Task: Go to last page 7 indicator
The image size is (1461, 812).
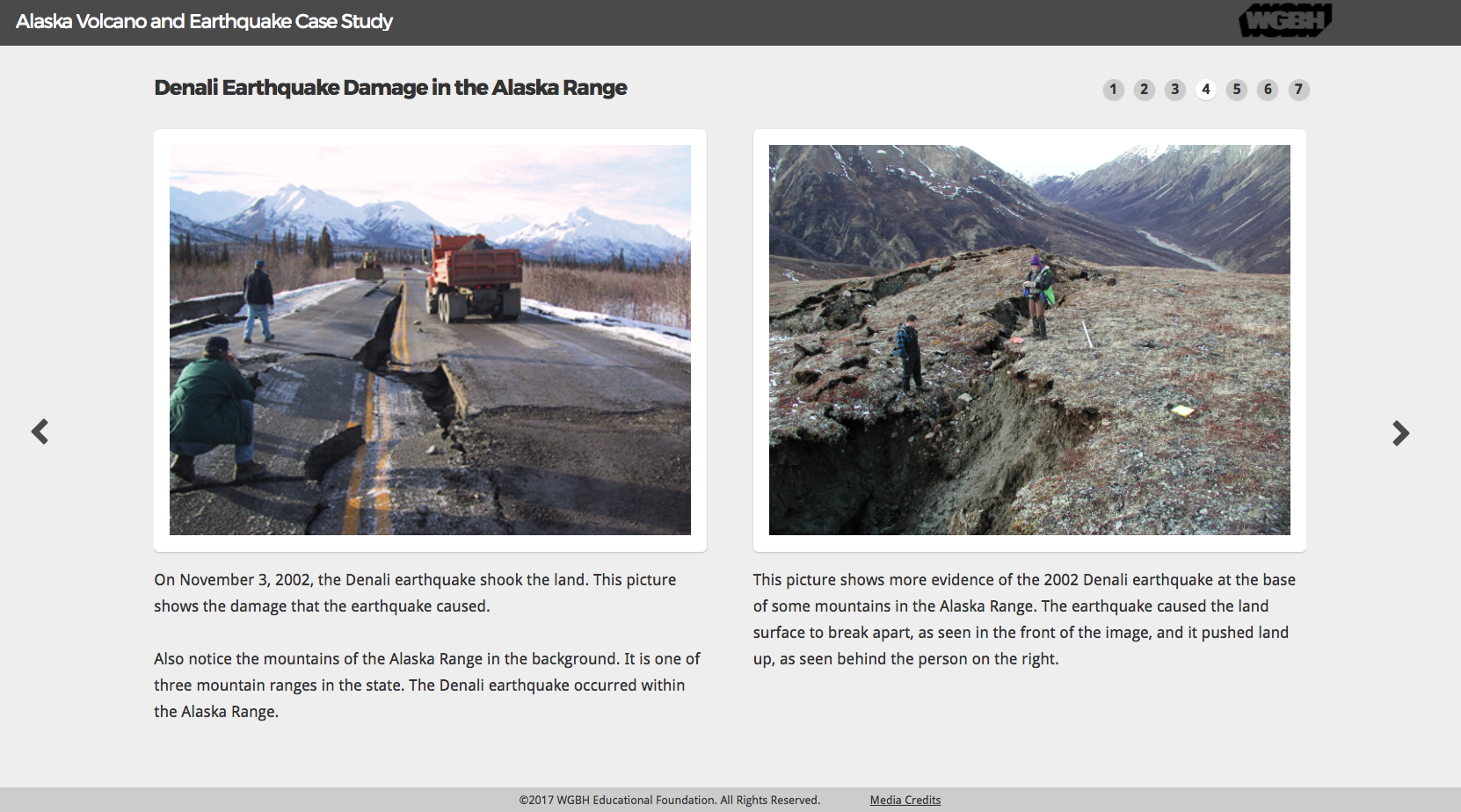Action: click(1298, 90)
